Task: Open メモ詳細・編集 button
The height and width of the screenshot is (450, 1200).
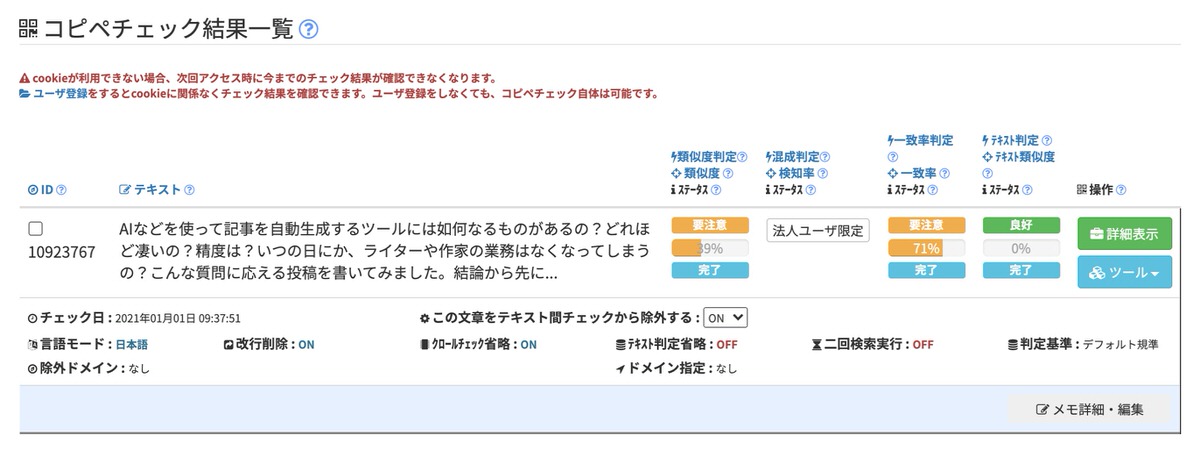Action: coord(1089,409)
